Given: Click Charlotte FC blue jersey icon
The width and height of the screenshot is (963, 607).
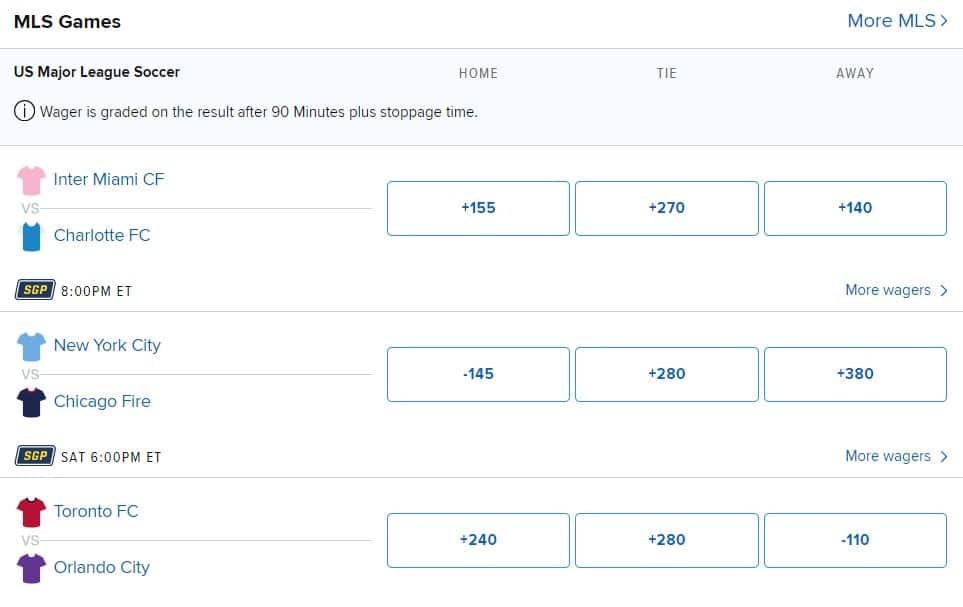Looking at the screenshot, I should (31, 237).
